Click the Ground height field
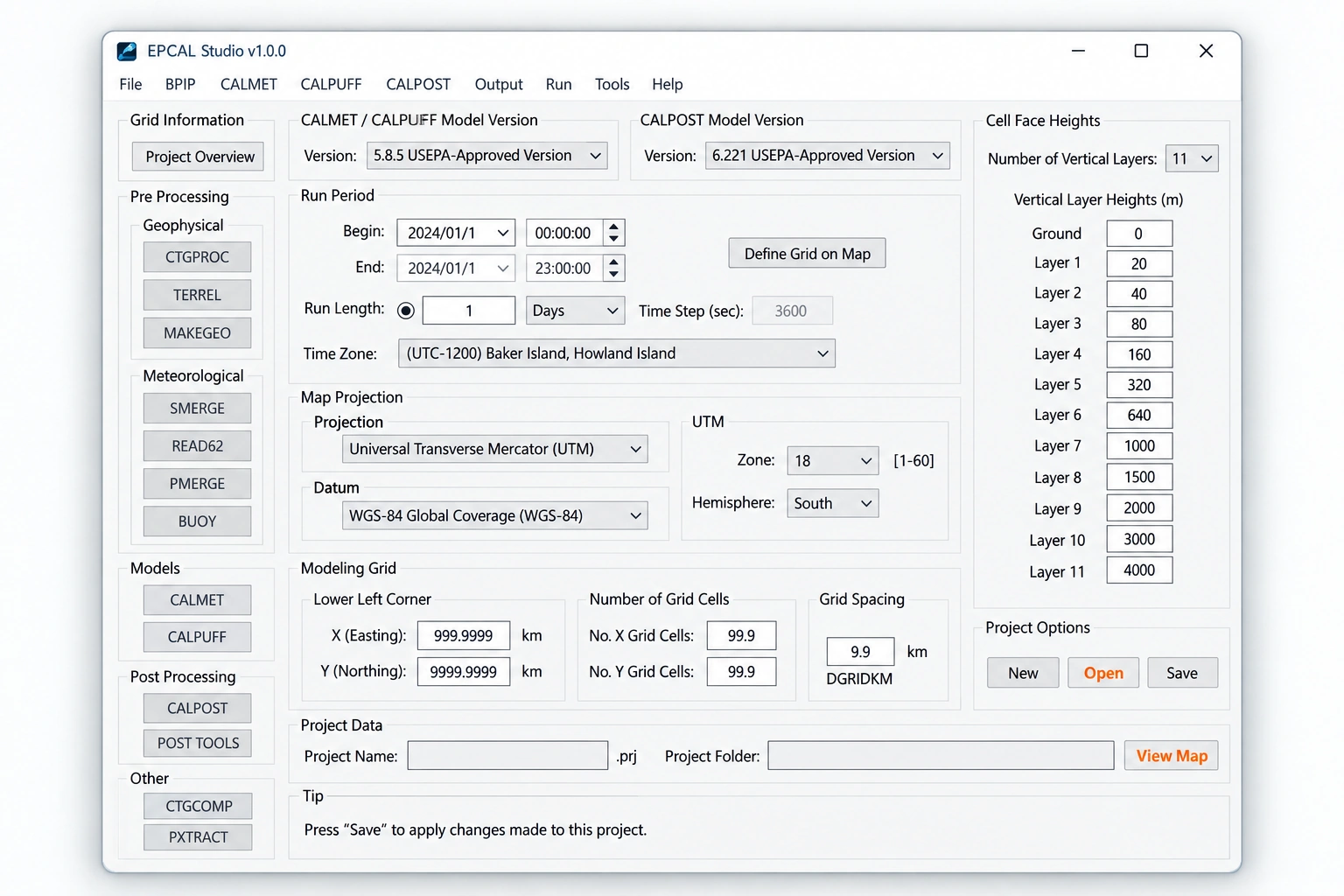This screenshot has width=1344, height=896. (x=1139, y=234)
